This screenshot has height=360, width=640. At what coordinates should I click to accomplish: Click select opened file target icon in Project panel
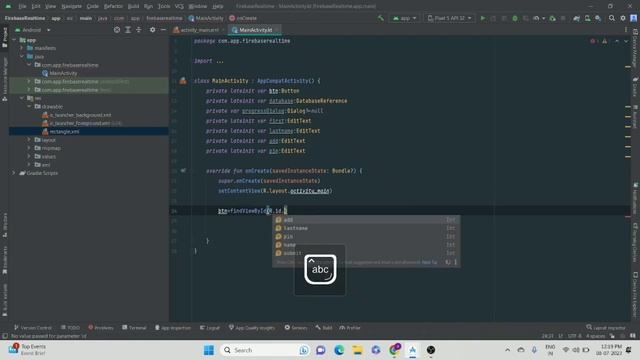[x=117, y=30]
